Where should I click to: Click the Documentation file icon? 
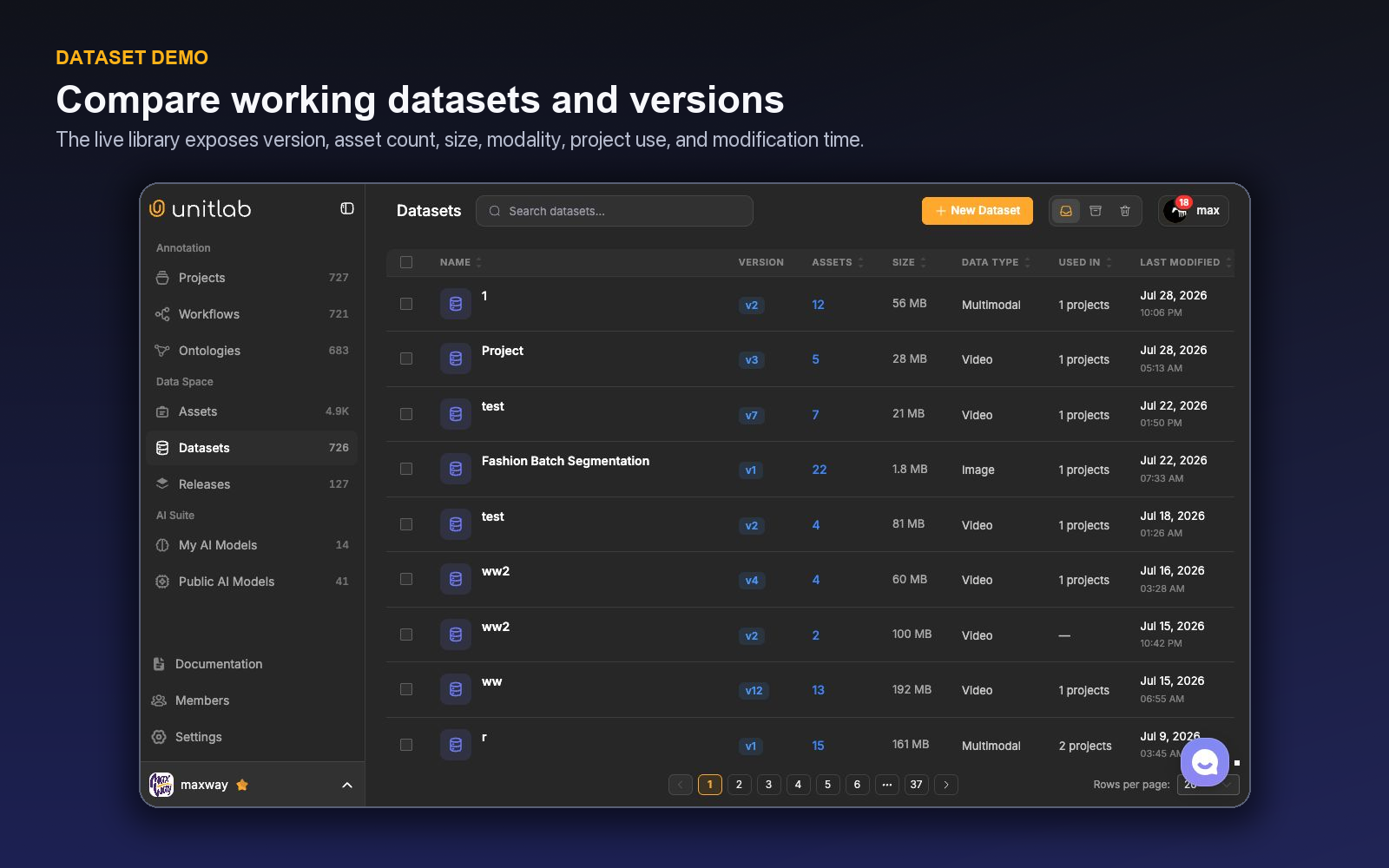(x=159, y=664)
